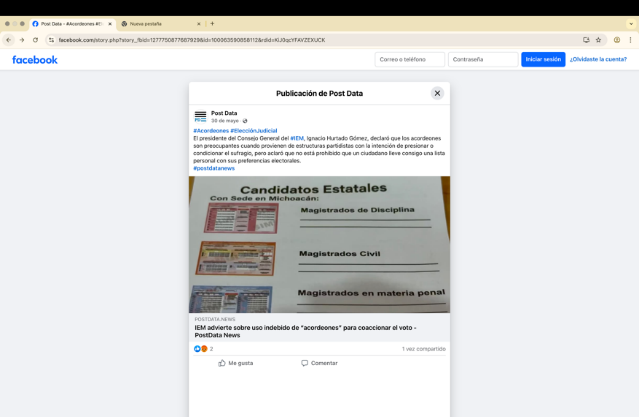Open the #IEM hashtag in post text
639x417 pixels.
297,138
